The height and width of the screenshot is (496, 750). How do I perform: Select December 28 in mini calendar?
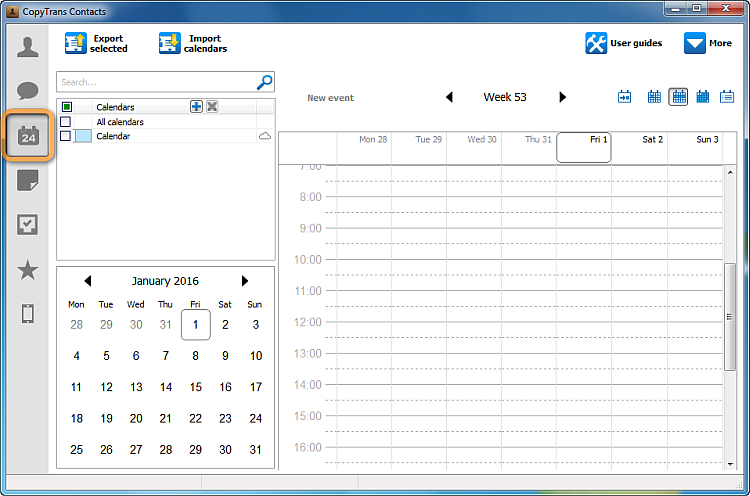click(x=77, y=325)
